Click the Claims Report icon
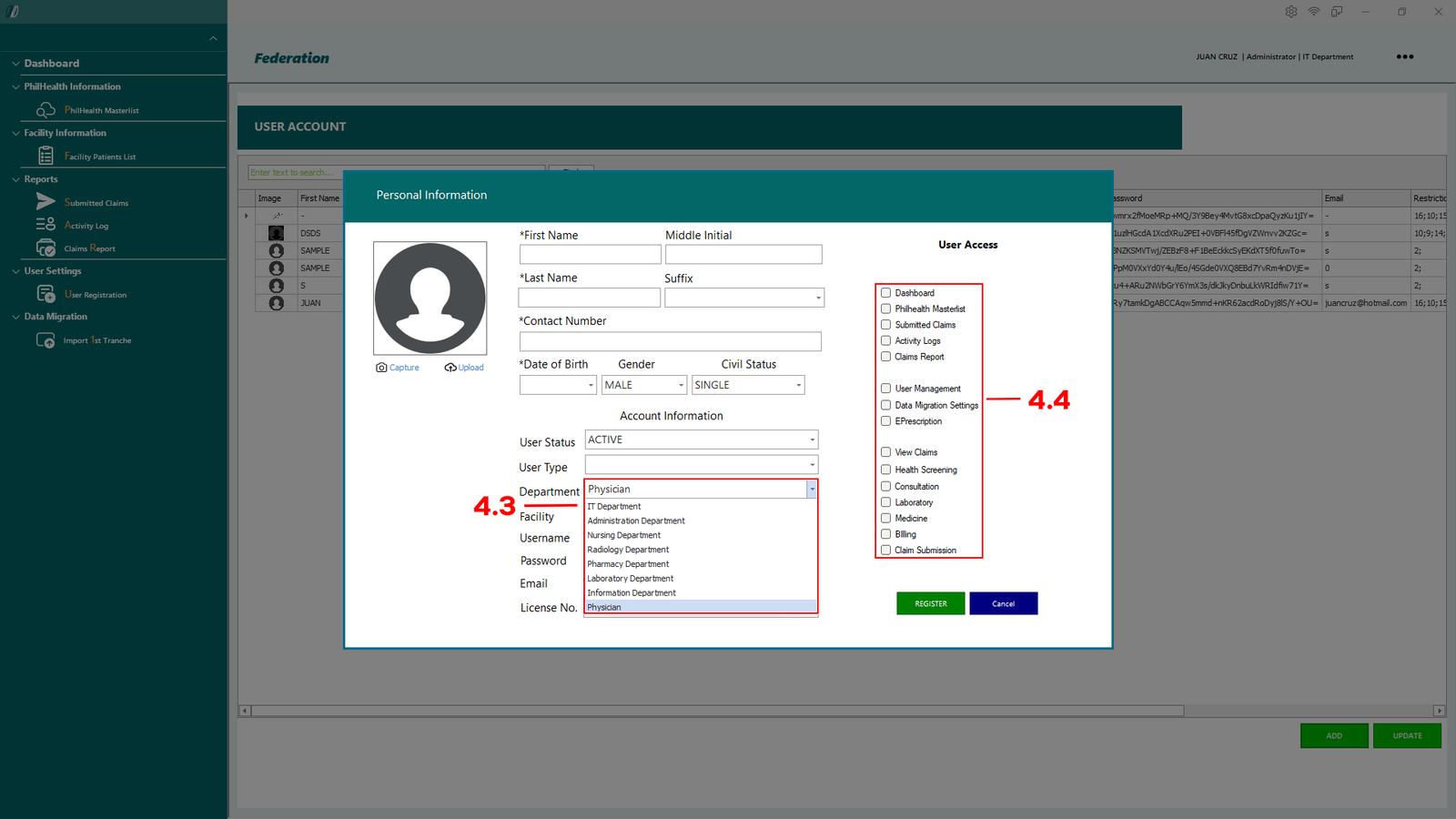This screenshot has height=819, width=1456. [45, 248]
